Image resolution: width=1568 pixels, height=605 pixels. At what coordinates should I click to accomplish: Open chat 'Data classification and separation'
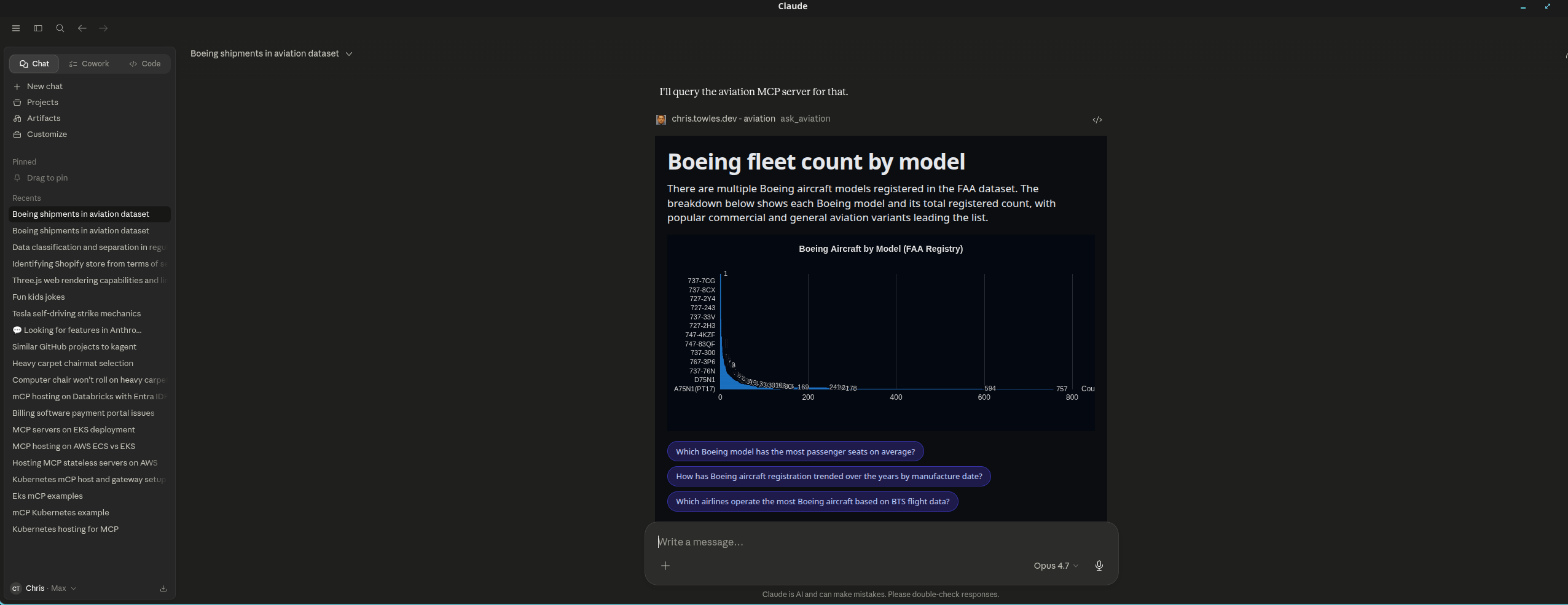point(90,248)
